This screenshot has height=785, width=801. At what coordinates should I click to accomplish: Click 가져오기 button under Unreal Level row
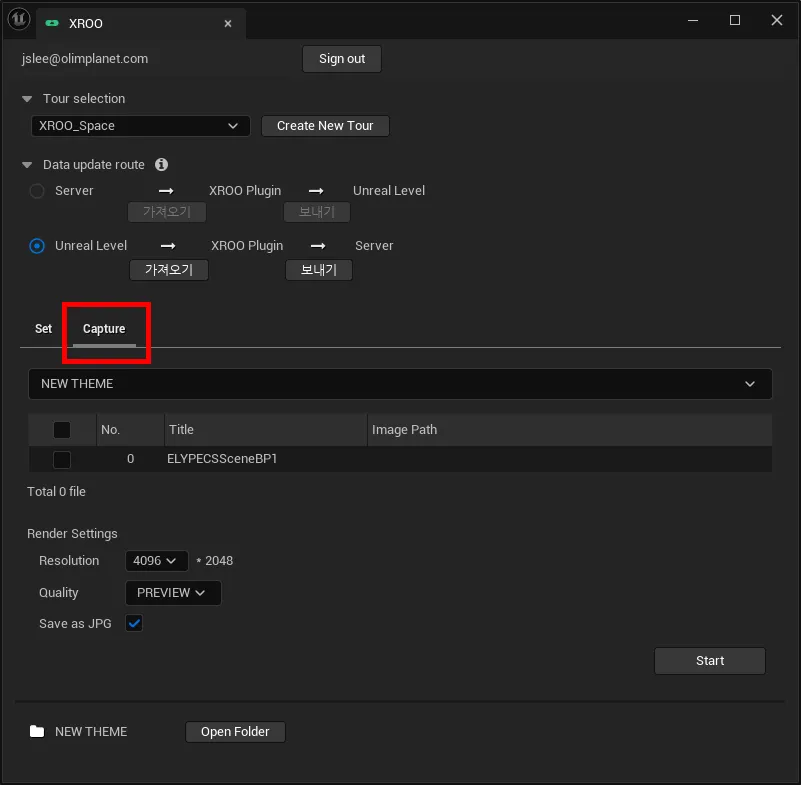[x=169, y=270]
